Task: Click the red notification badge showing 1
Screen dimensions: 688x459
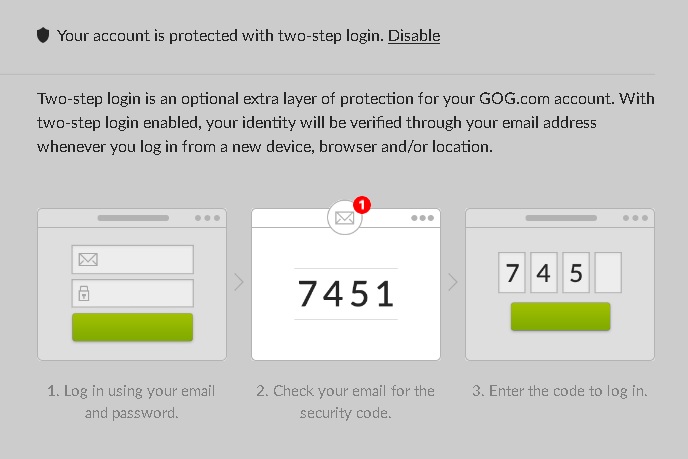Action: pos(362,205)
